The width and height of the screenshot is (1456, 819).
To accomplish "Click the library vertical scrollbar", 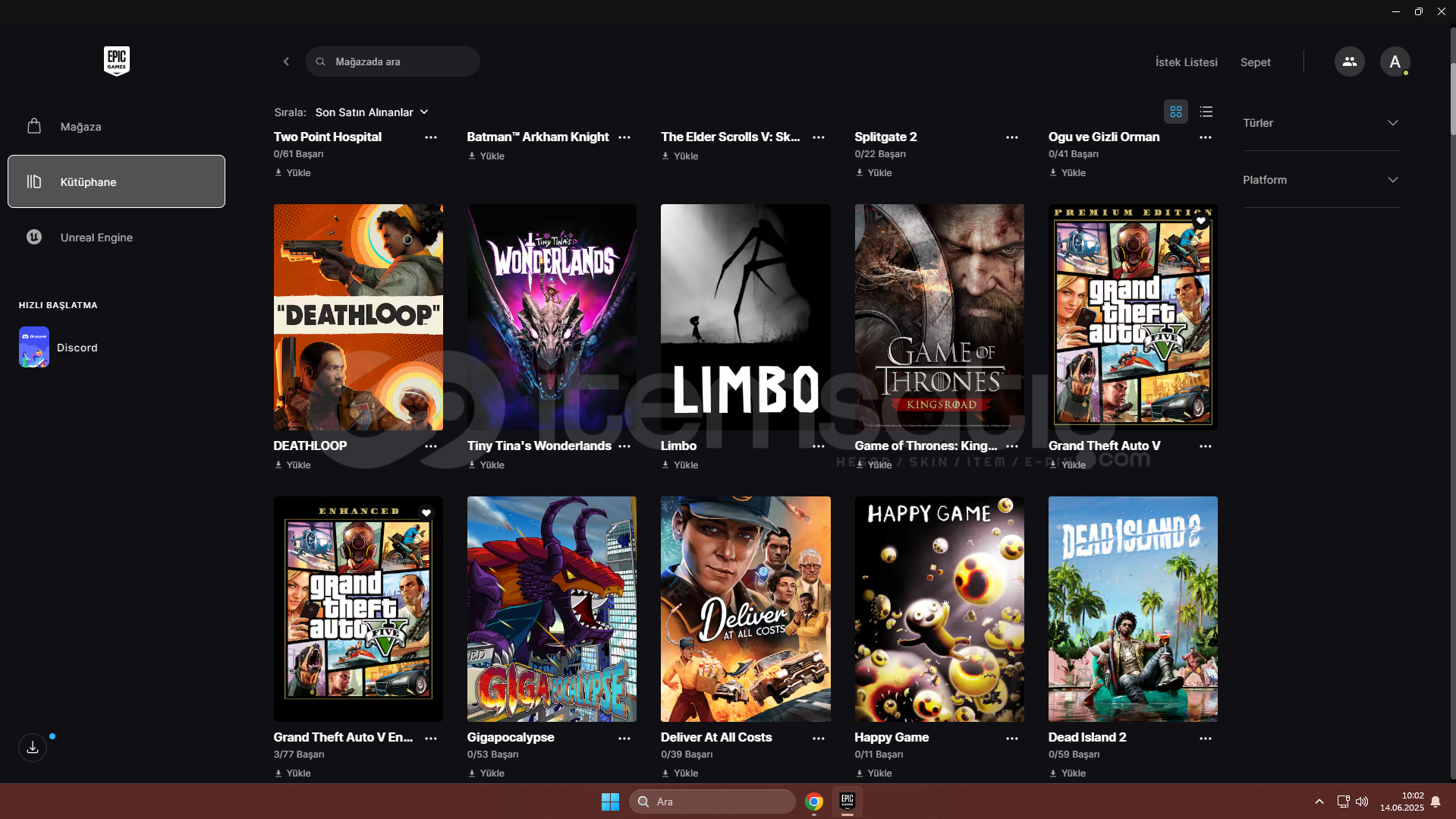I will [x=1452, y=99].
